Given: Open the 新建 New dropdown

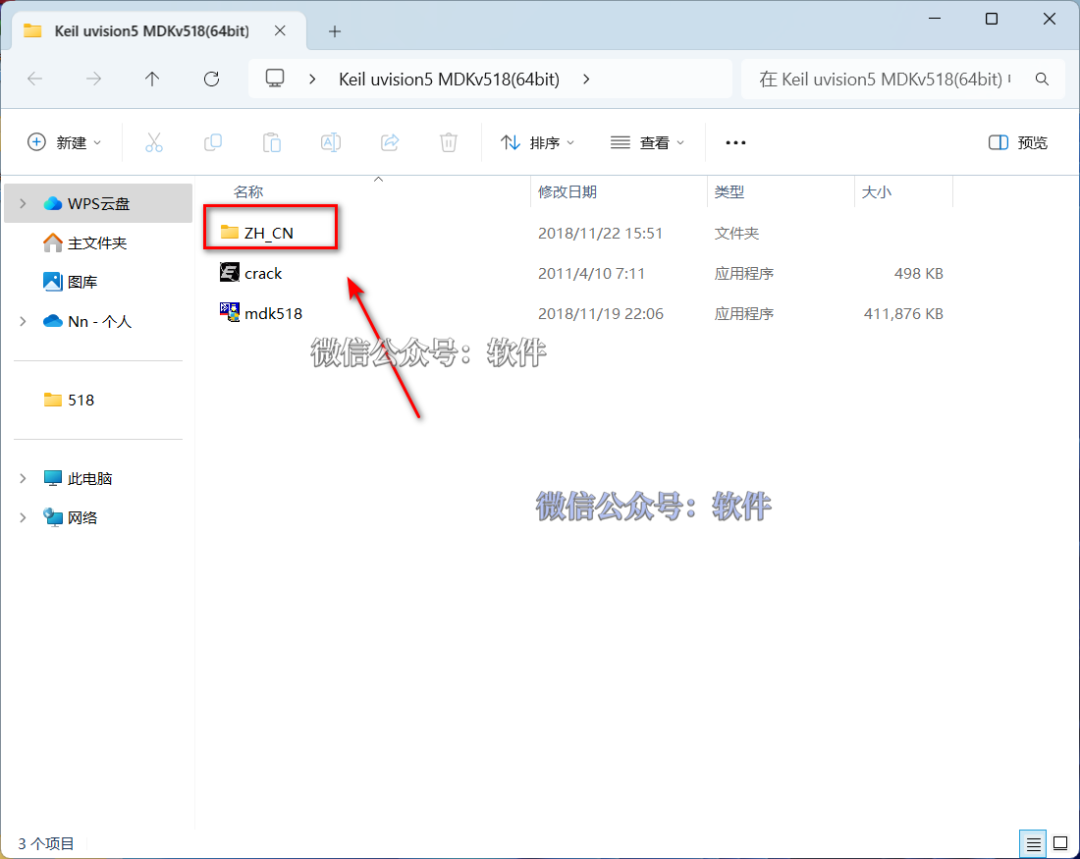Looking at the screenshot, I should 64,143.
